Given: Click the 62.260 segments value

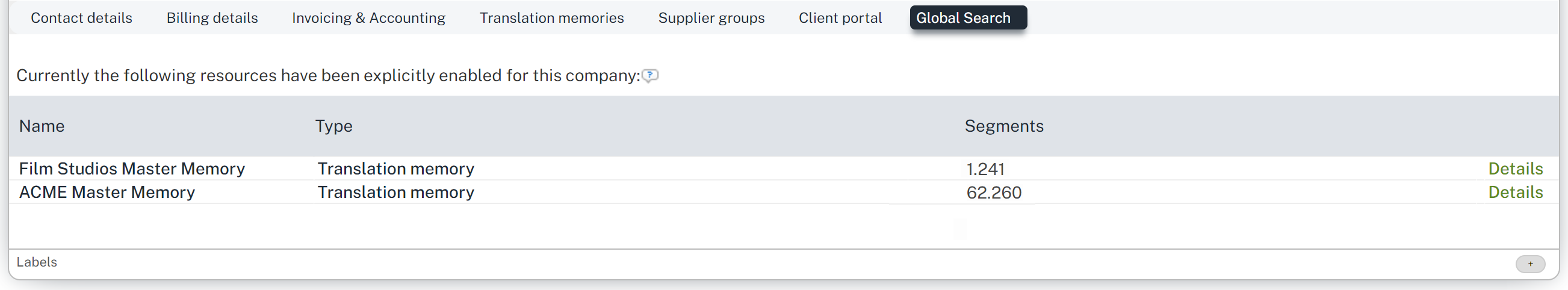Looking at the screenshot, I should [993, 193].
